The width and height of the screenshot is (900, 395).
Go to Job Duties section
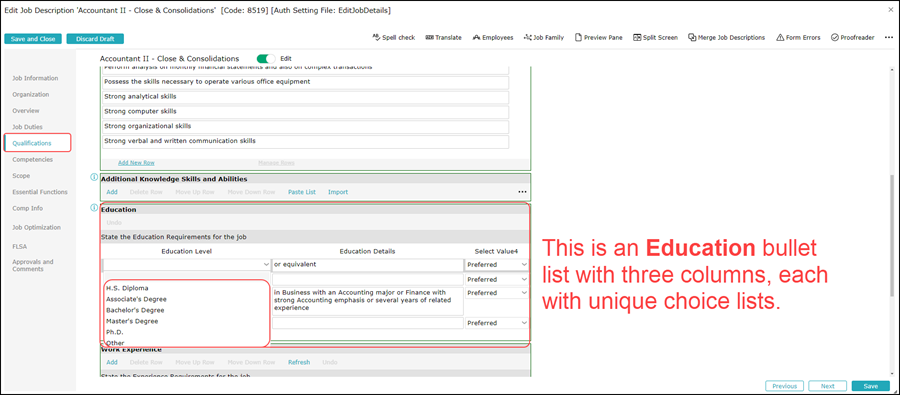coord(28,127)
